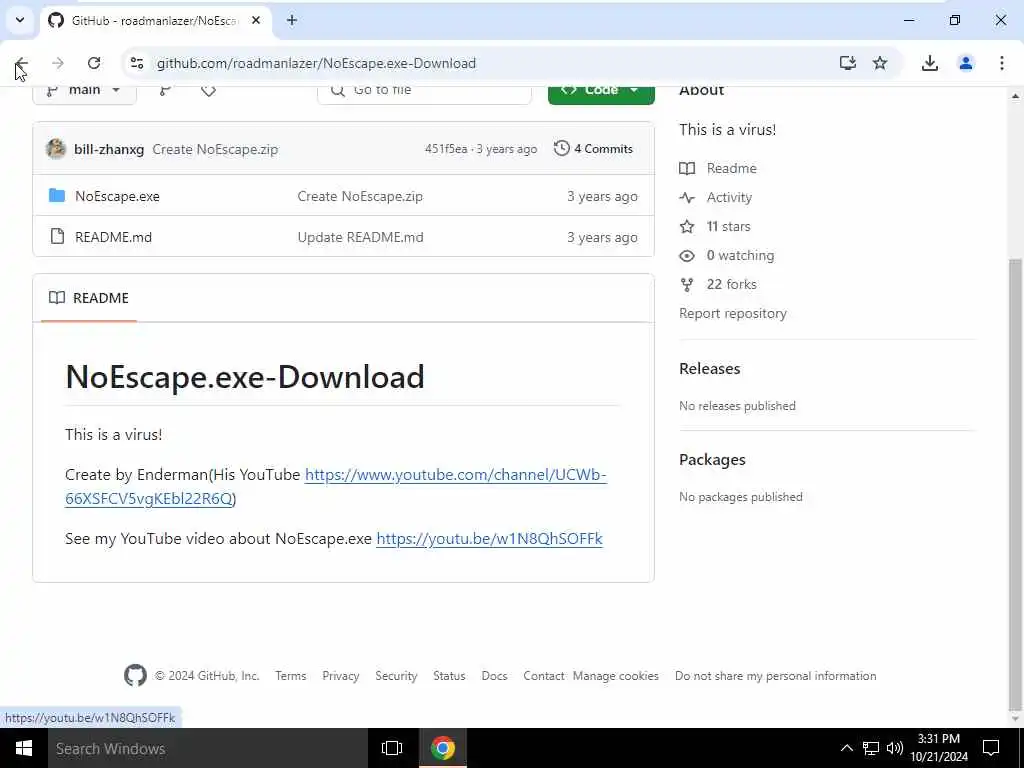The width and height of the screenshot is (1024, 768).
Task: Open the youtu.be/w1N8QhSOFFk video link
Action: click(489, 539)
